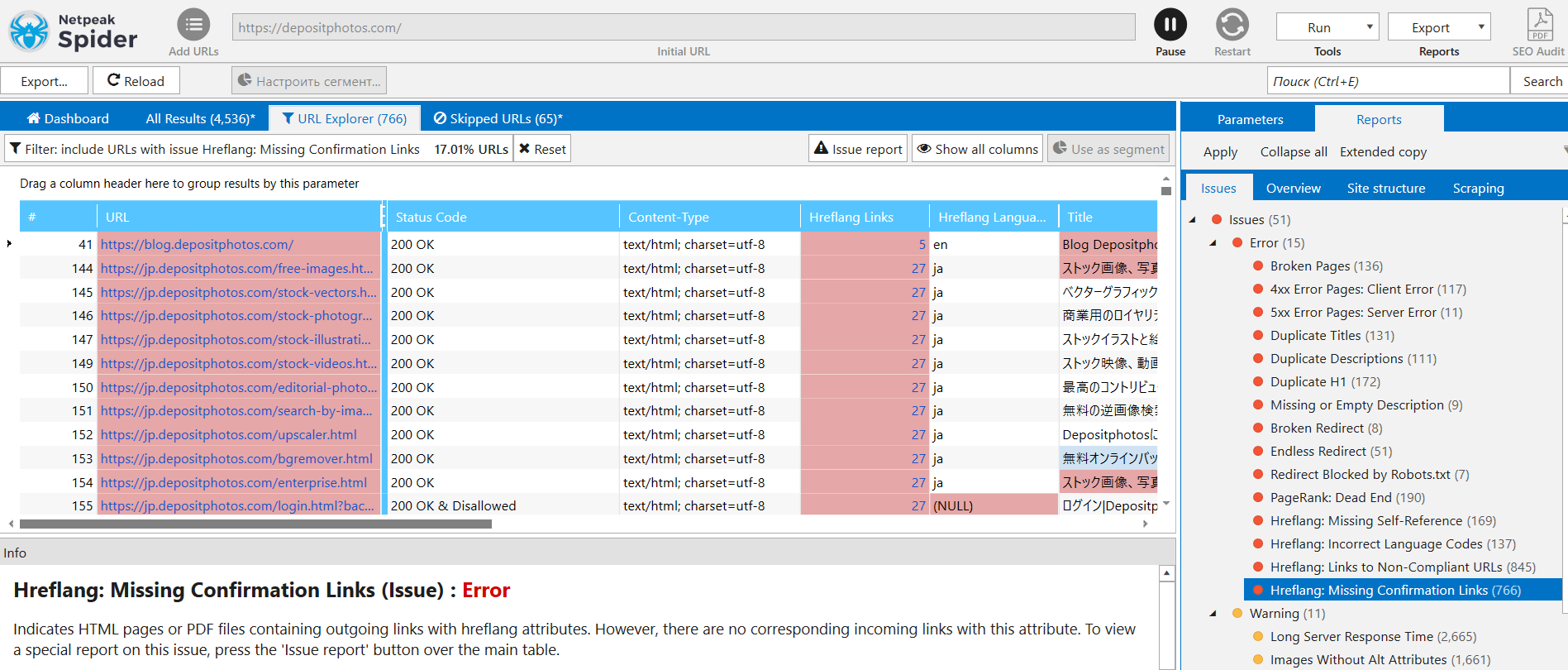Select Hreflang: Links to Non-Compliant URLs (845)
This screenshot has width=1568, height=670.
[1403, 567]
